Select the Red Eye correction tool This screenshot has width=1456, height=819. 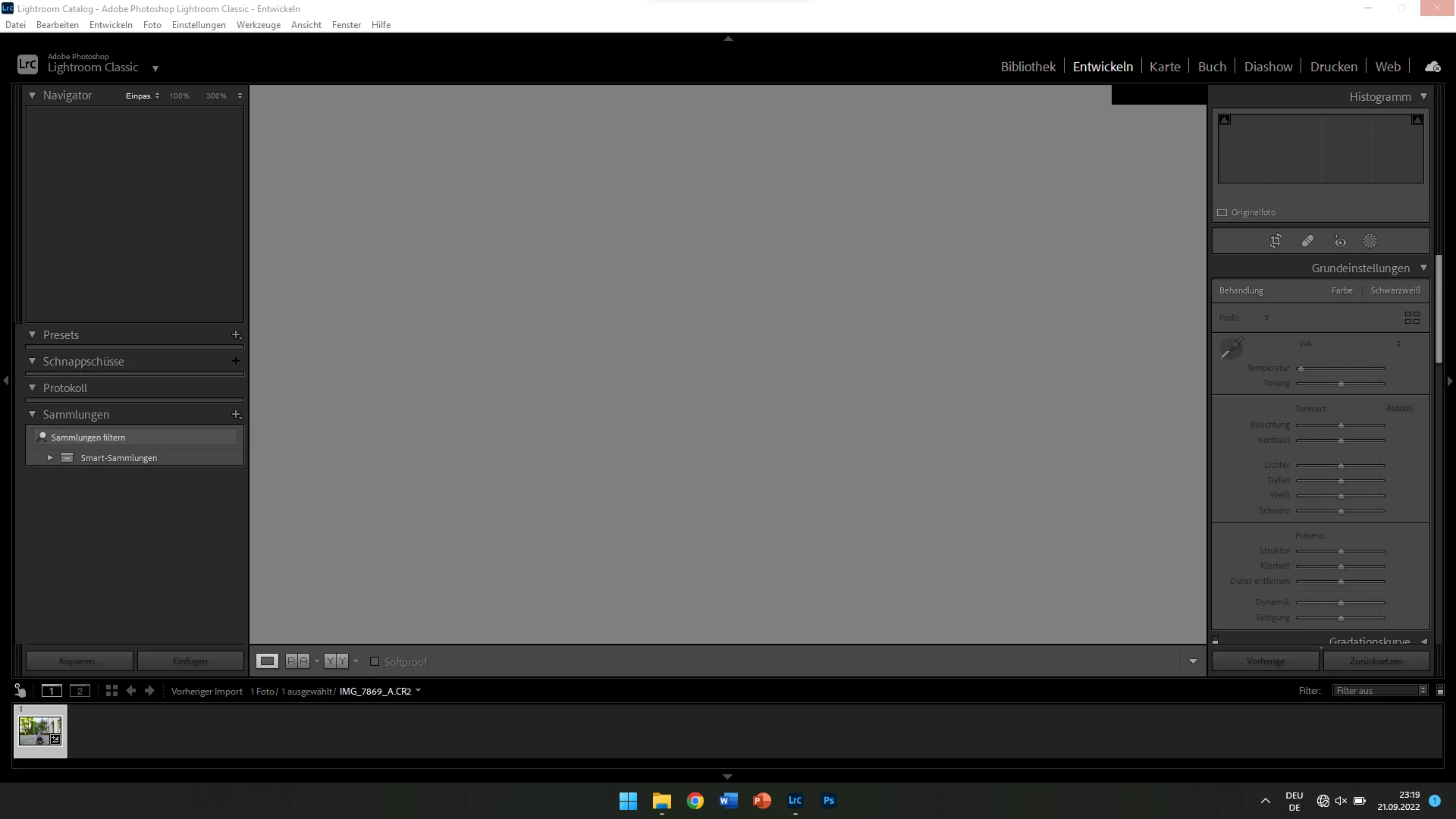(1340, 241)
